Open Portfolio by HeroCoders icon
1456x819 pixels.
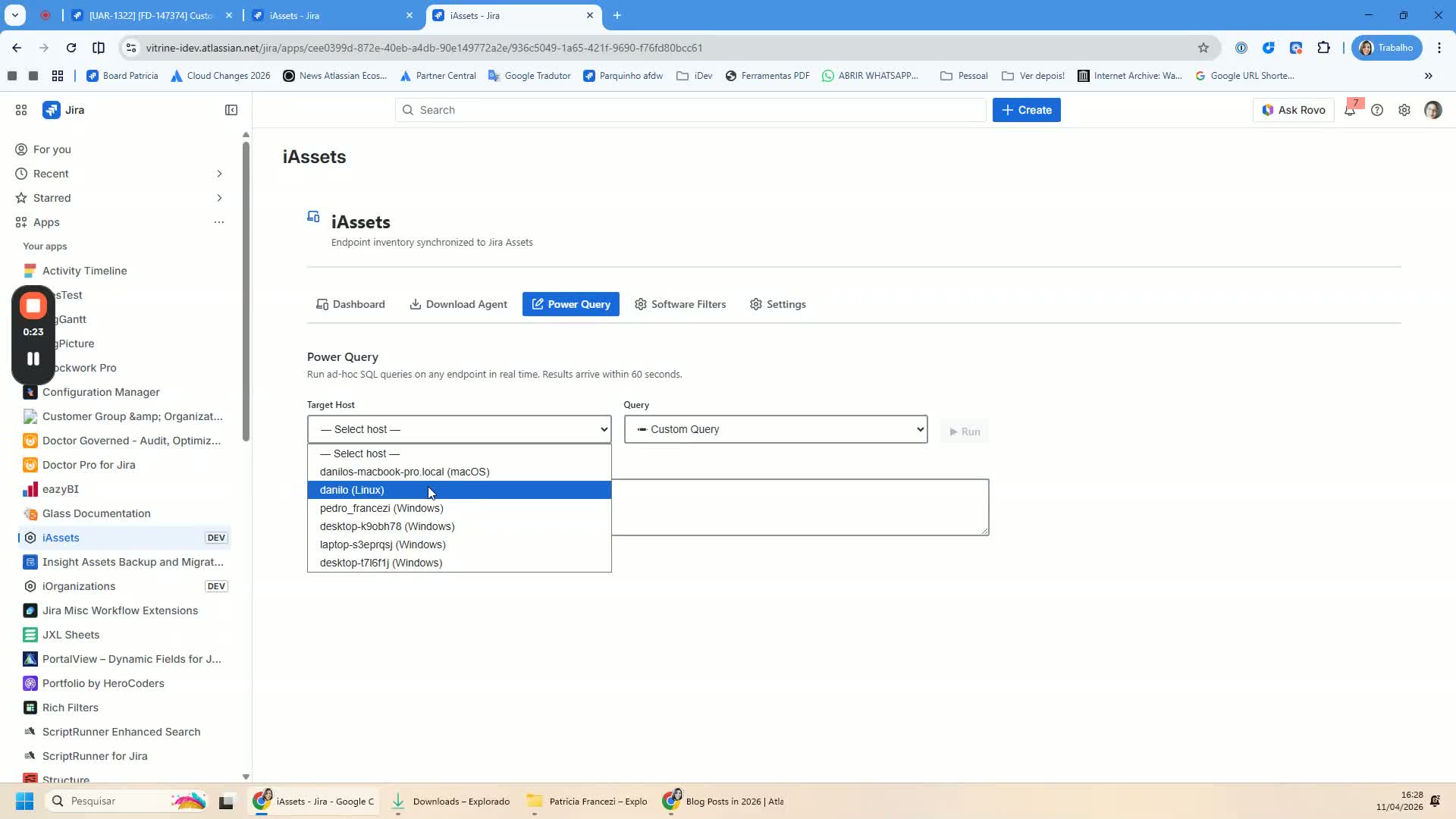(30, 683)
